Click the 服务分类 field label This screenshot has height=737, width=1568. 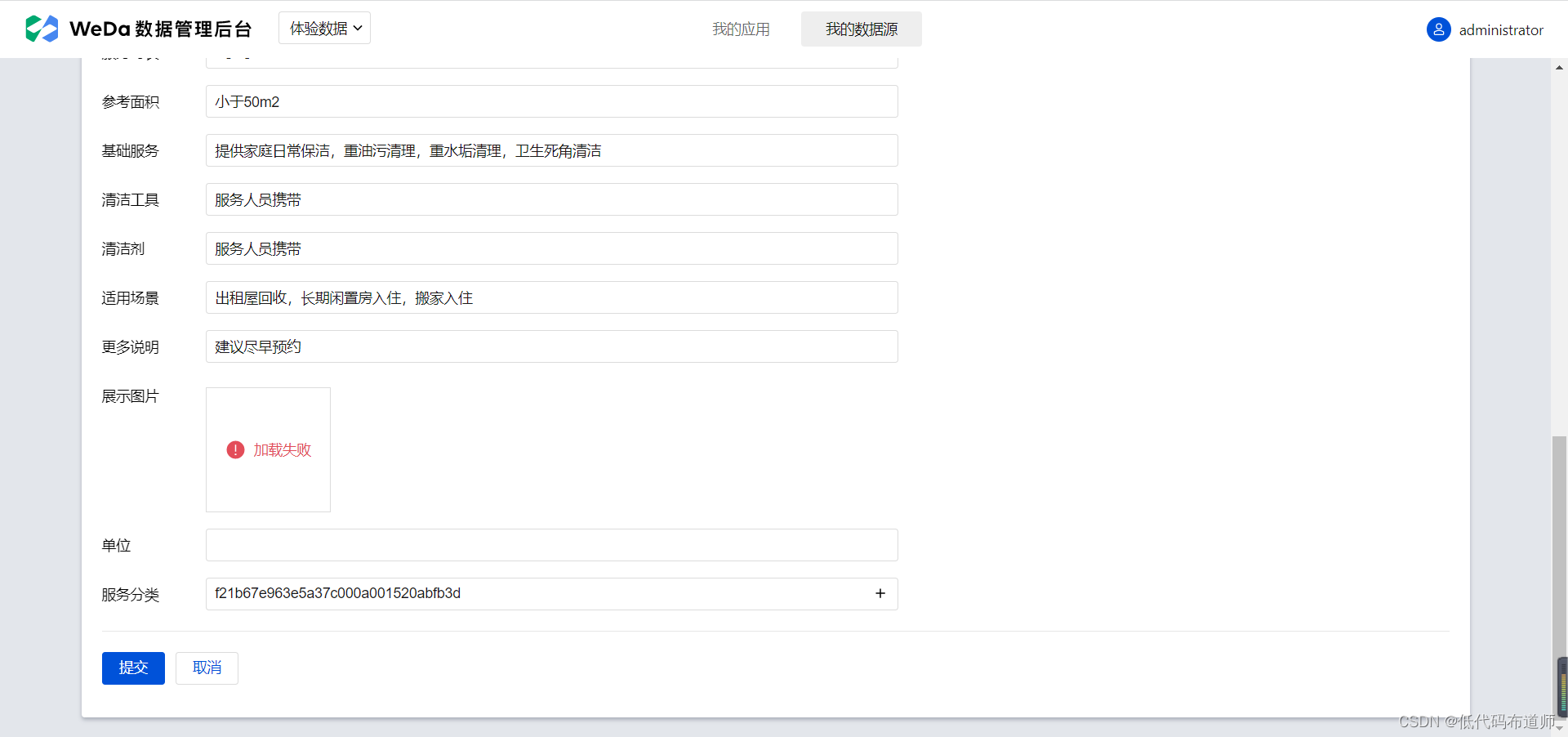(130, 595)
